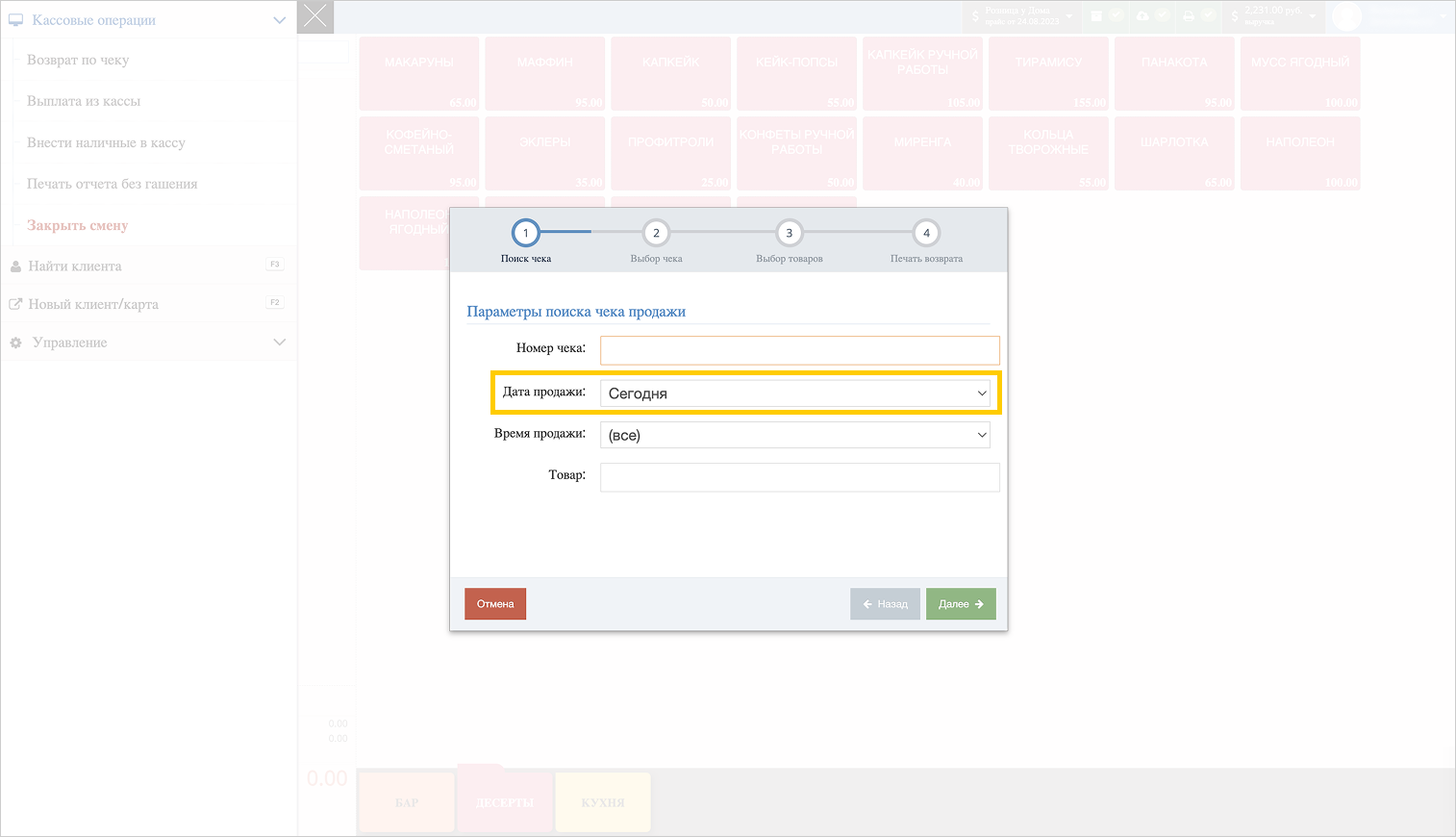
Task: Click the archive box status icon
Action: pyautogui.click(x=1096, y=16)
